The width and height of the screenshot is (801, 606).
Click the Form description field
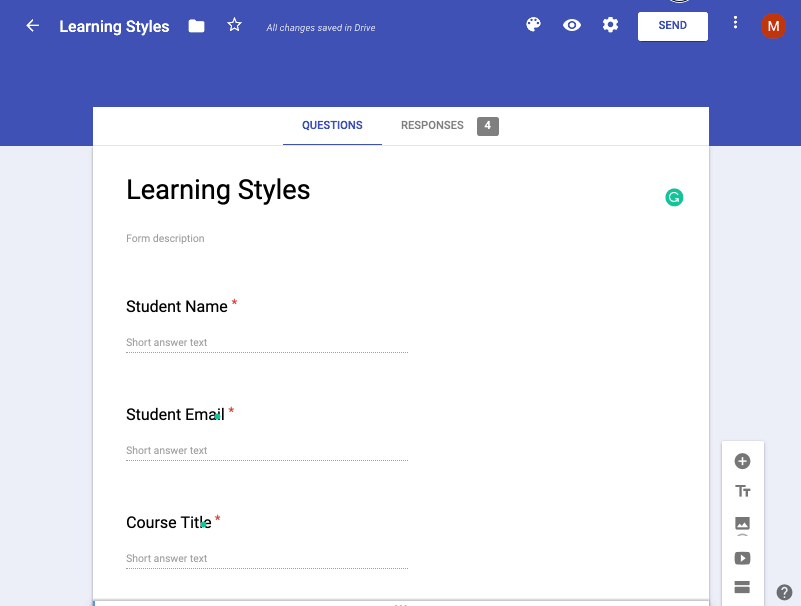coord(165,239)
